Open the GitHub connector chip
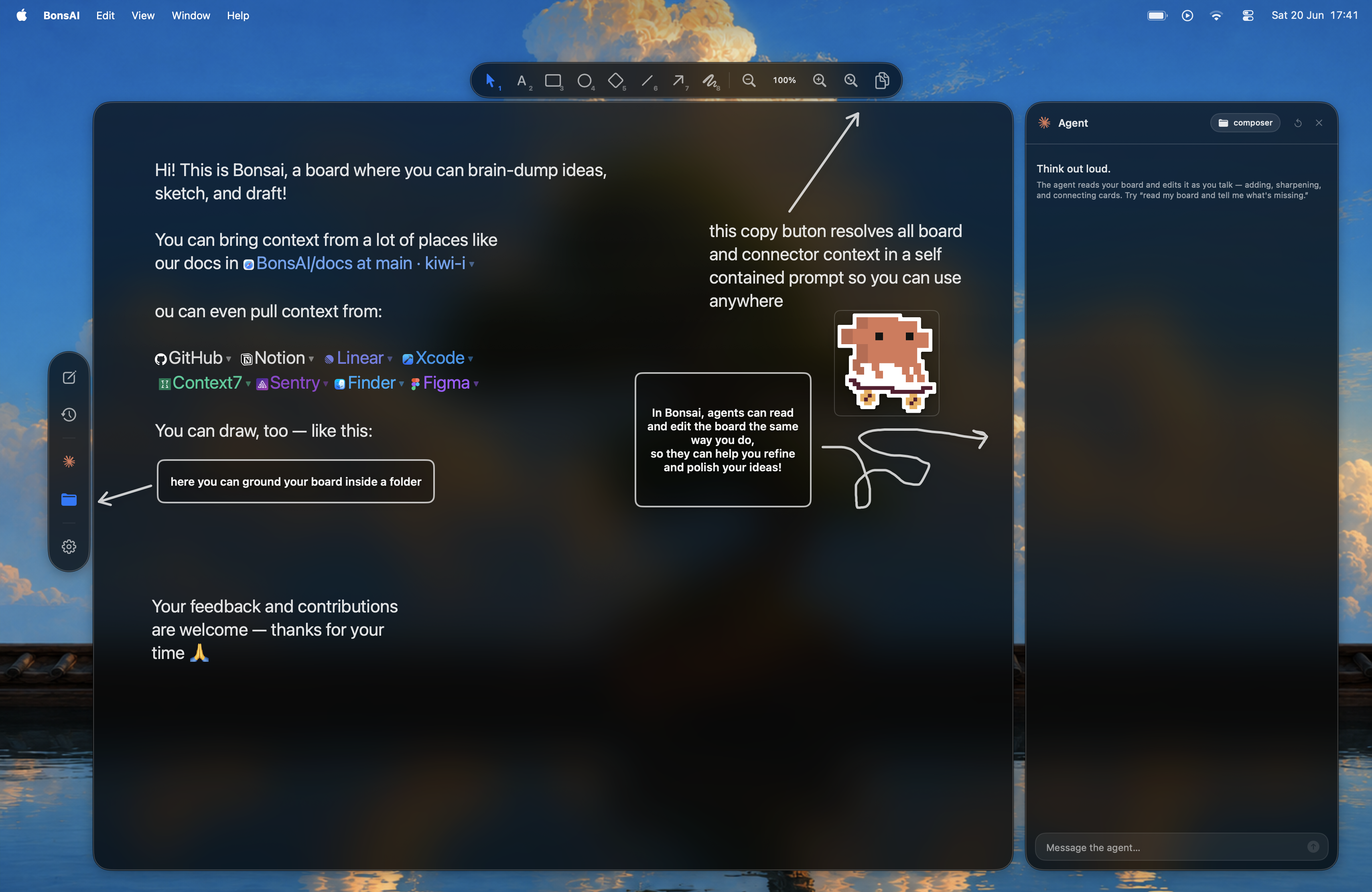The height and width of the screenshot is (892, 1372). pyautogui.click(x=189, y=358)
